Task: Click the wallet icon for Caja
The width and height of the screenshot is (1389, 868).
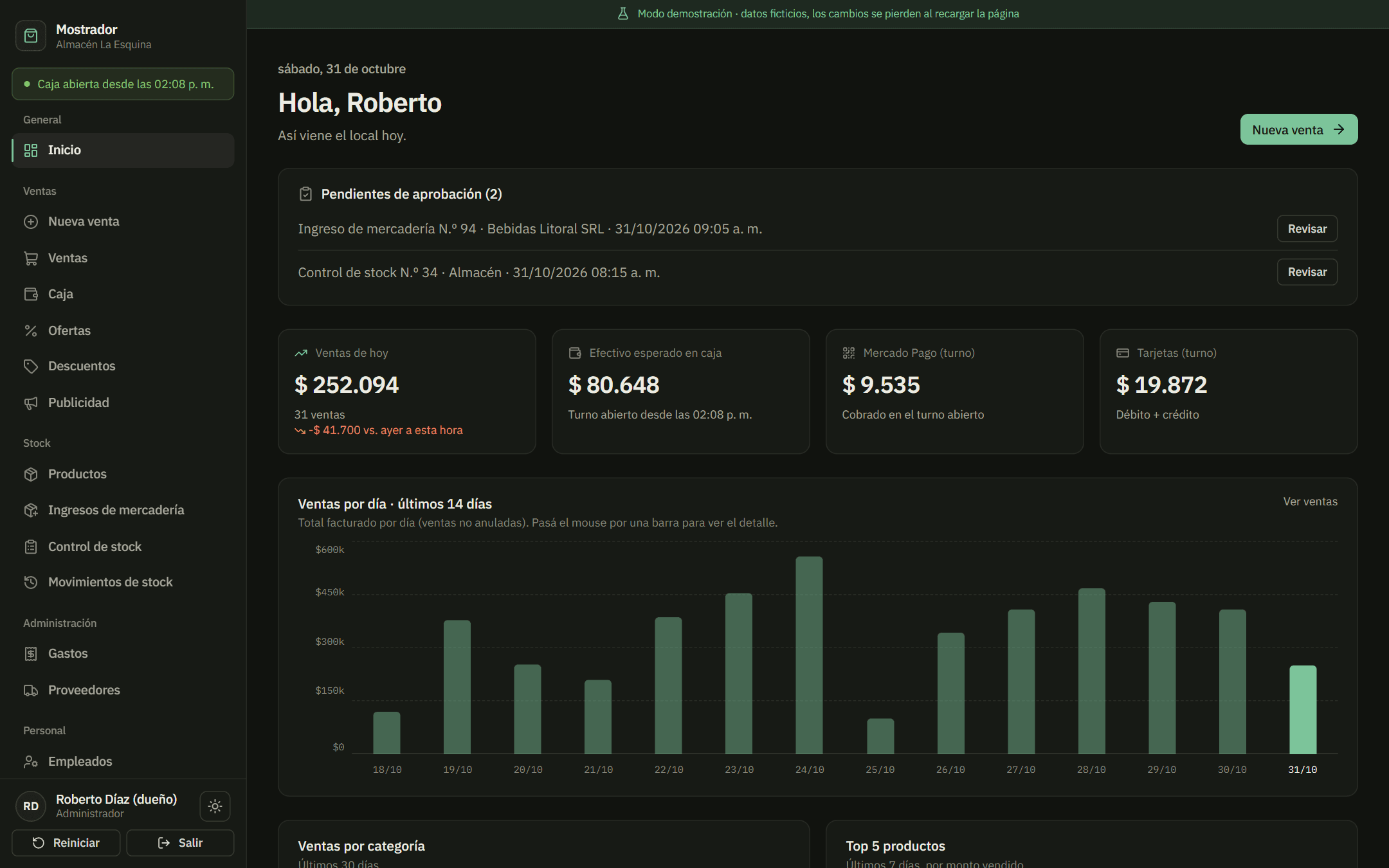Action: (x=31, y=294)
